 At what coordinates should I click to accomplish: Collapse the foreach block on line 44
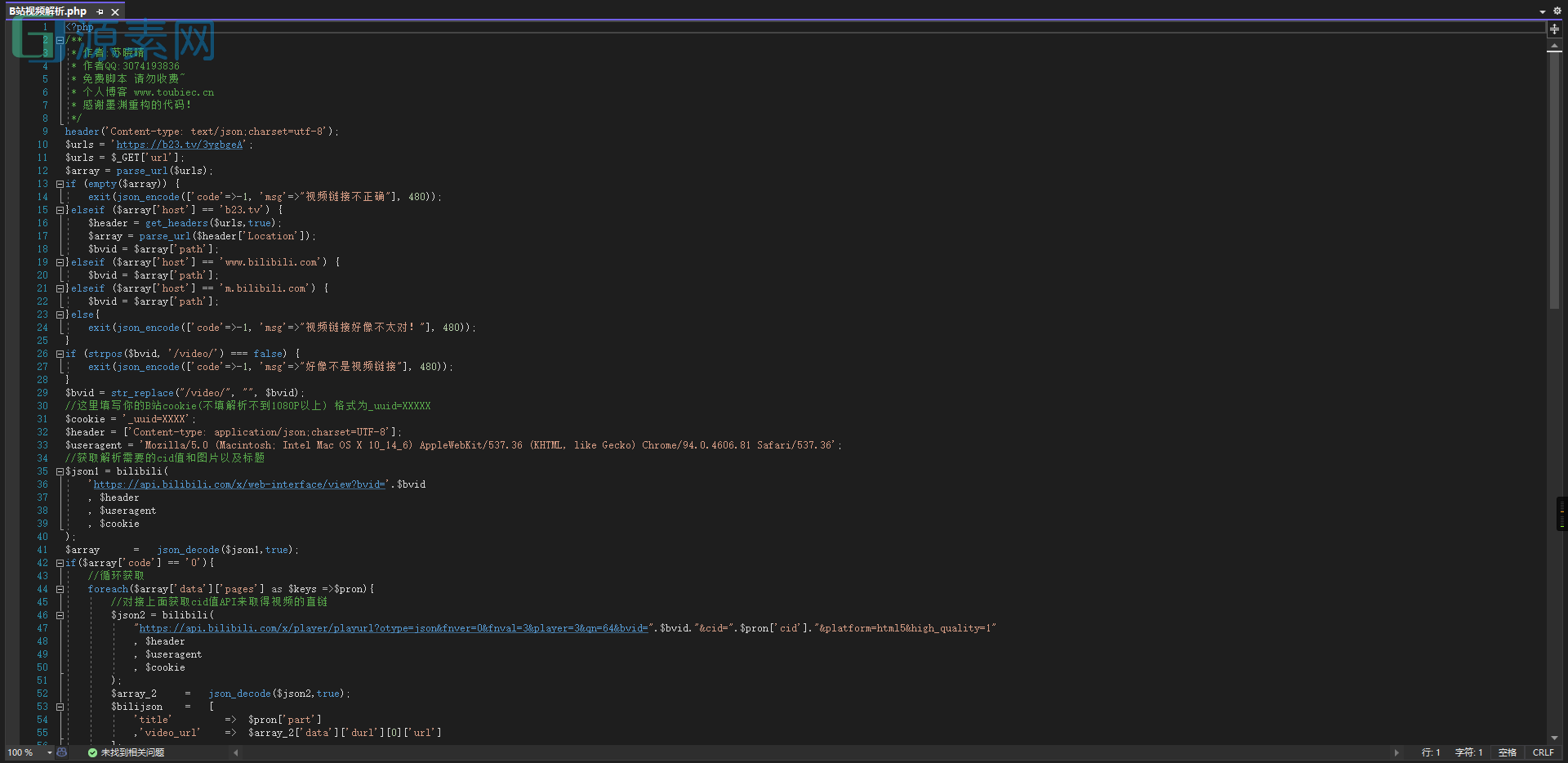coord(60,589)
